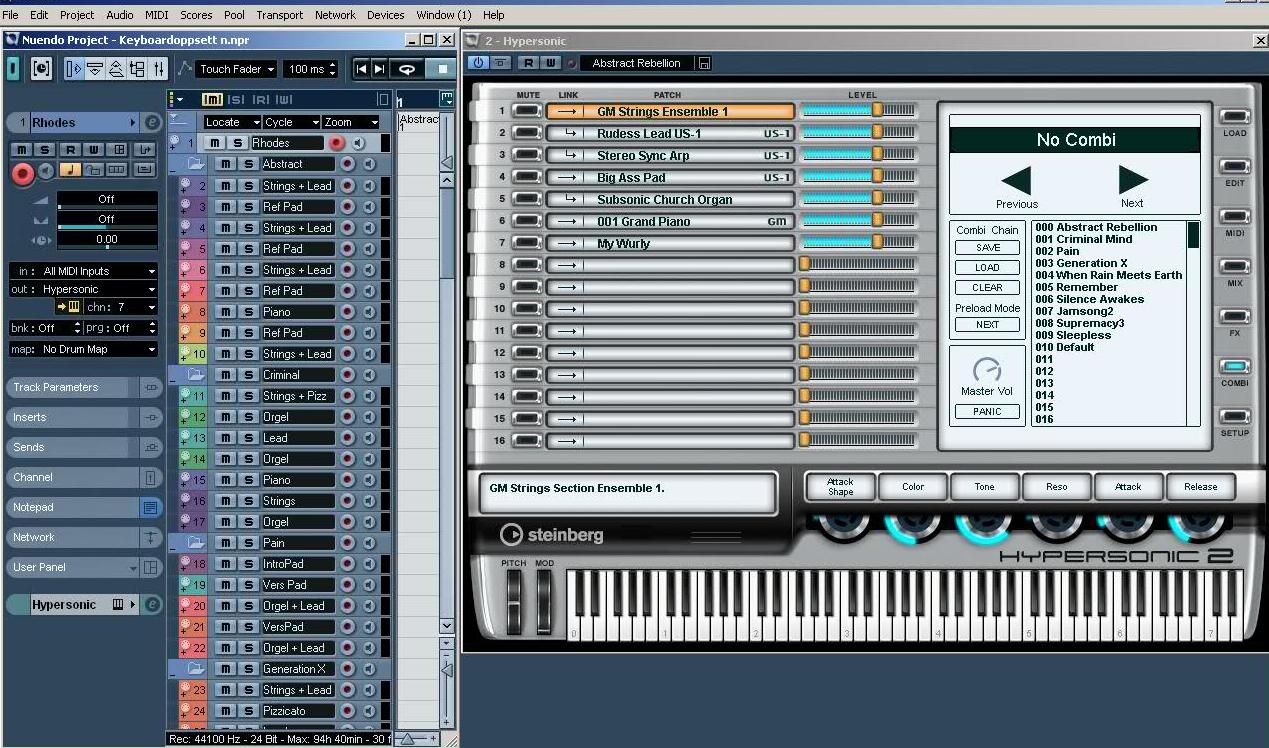
Task: Open the User Panel inspector section
Action: tap(85, 567)
